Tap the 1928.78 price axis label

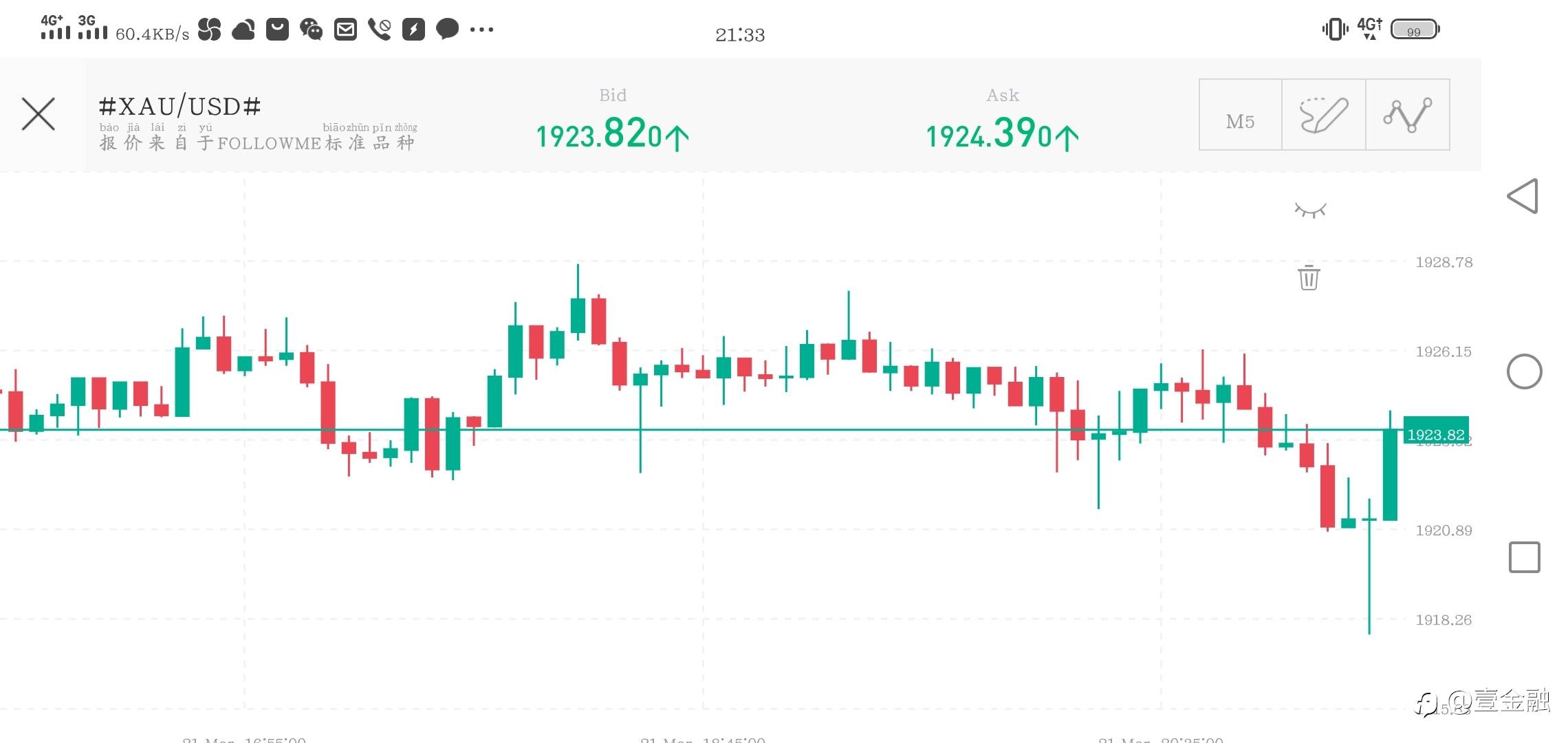point(1444,262)
